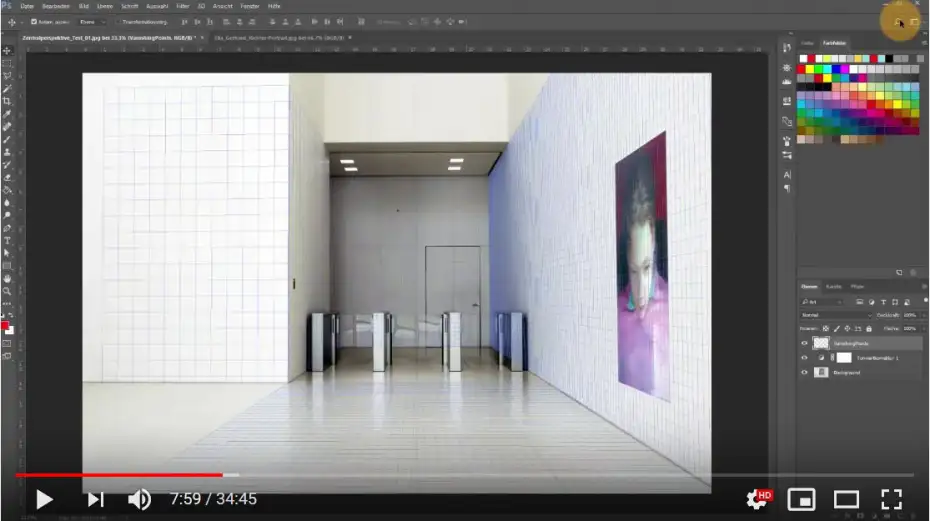930x521 pixels.
Task: Switch to the Pfade tab
Action: [x=858, y=287]
